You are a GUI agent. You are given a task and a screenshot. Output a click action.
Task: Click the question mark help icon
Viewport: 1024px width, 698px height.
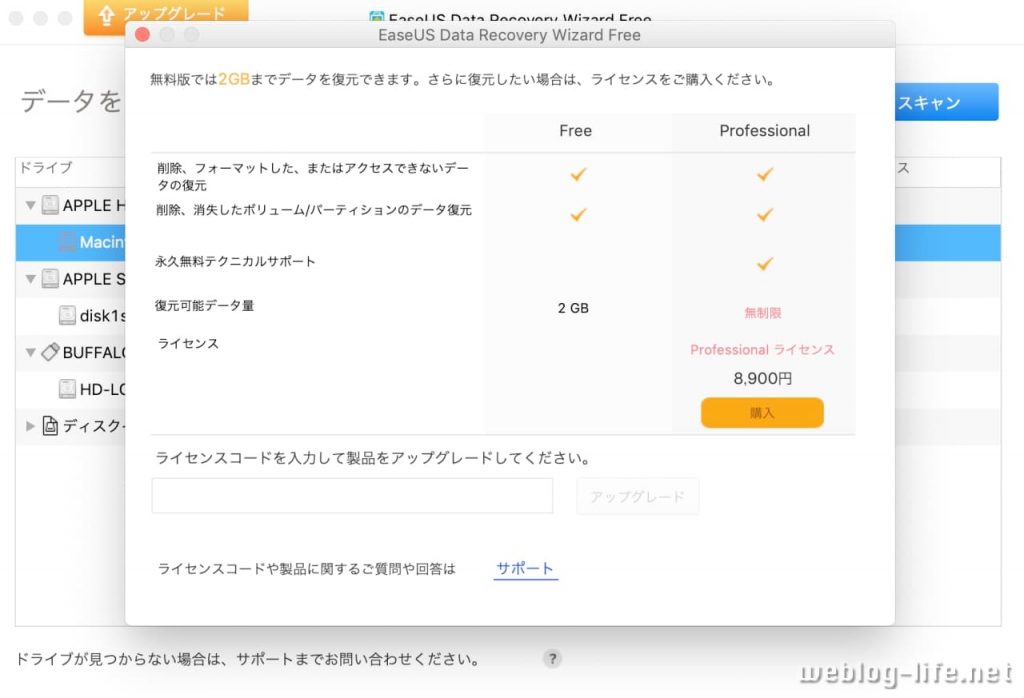point(552,659)
